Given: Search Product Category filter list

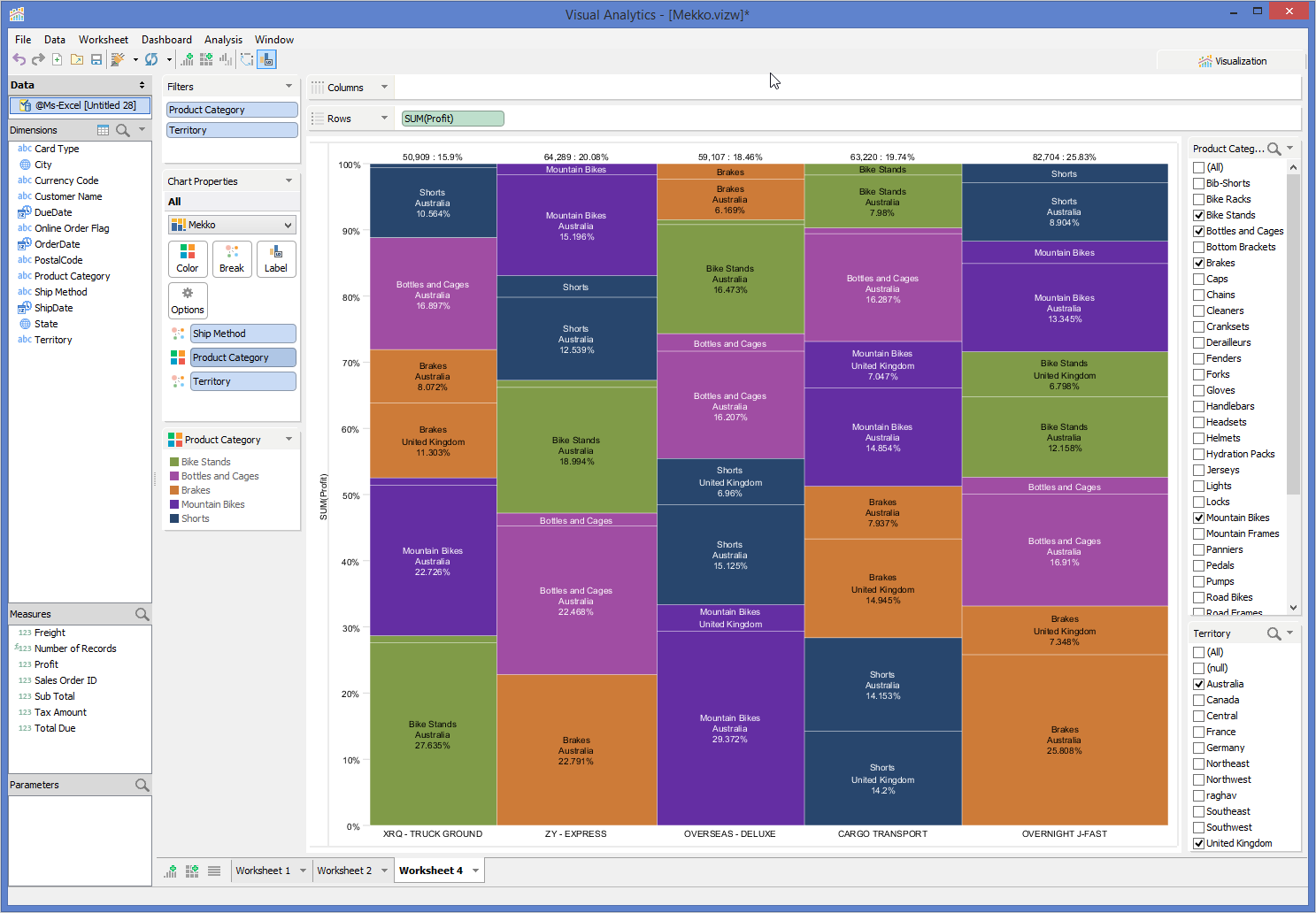Looking at the screenshot, I should pyautogui.click(x=1274, y=149).
